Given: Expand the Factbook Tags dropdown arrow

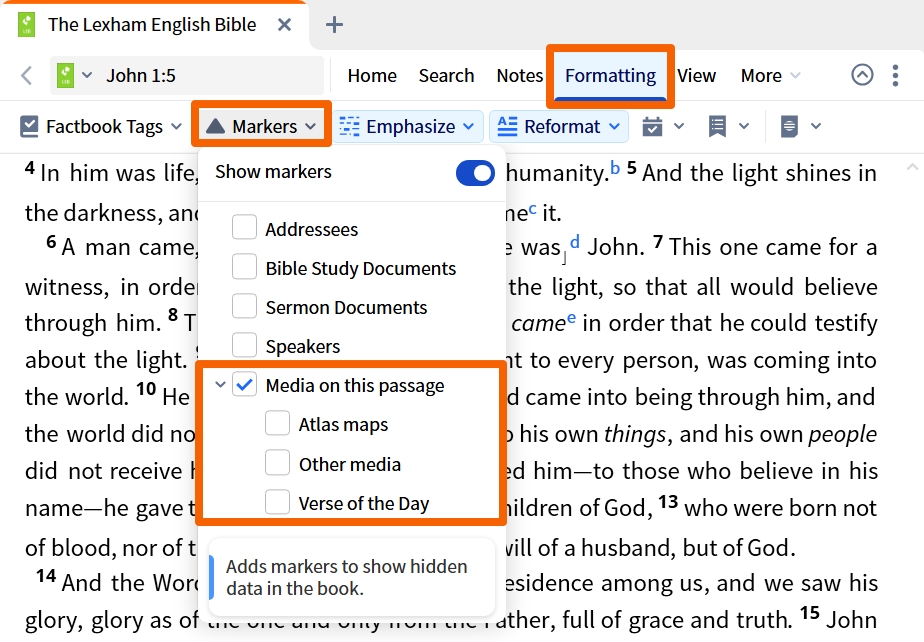Looking at the screenshot, I should (176, 126).
